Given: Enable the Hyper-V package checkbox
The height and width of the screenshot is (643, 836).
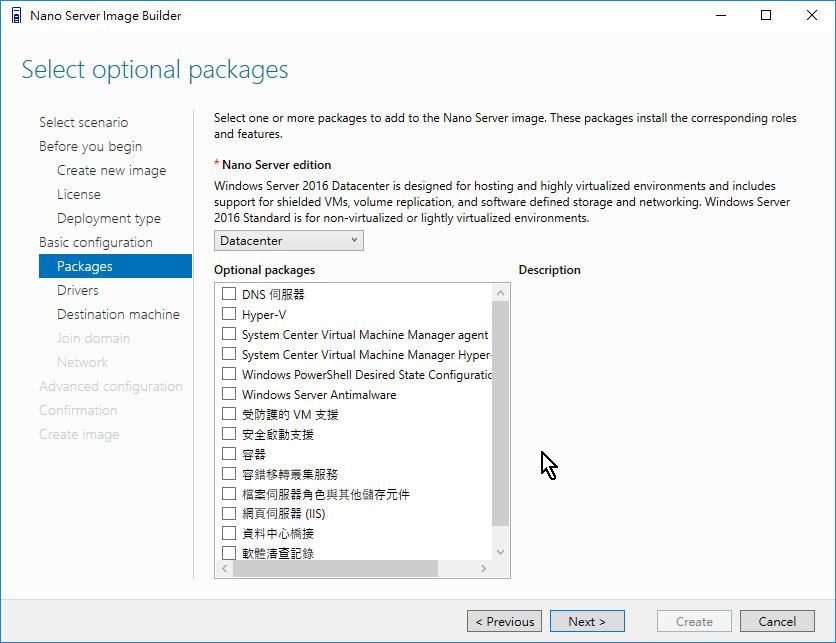Looking at the screenshot, I should (229, 314).
